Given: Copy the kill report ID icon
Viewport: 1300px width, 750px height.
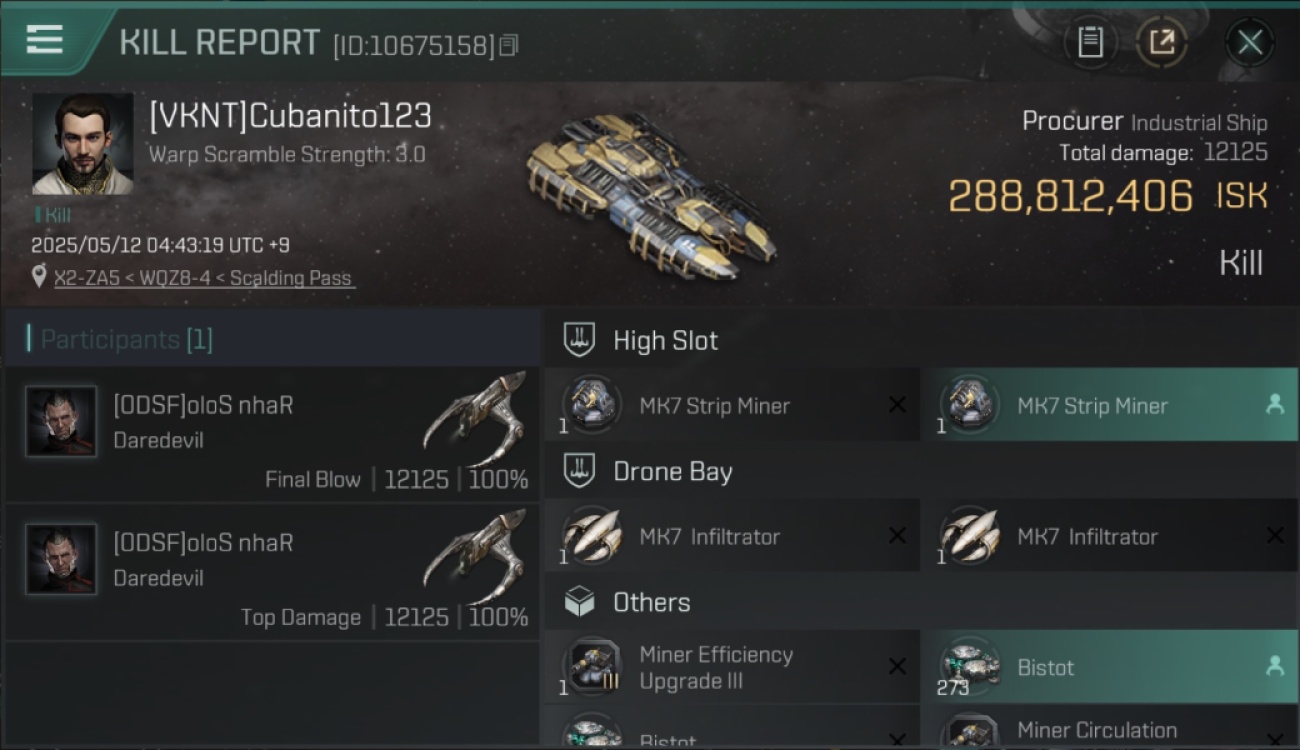Looking at the screenshot, I should pyautogui.click(x=509, y=45).
